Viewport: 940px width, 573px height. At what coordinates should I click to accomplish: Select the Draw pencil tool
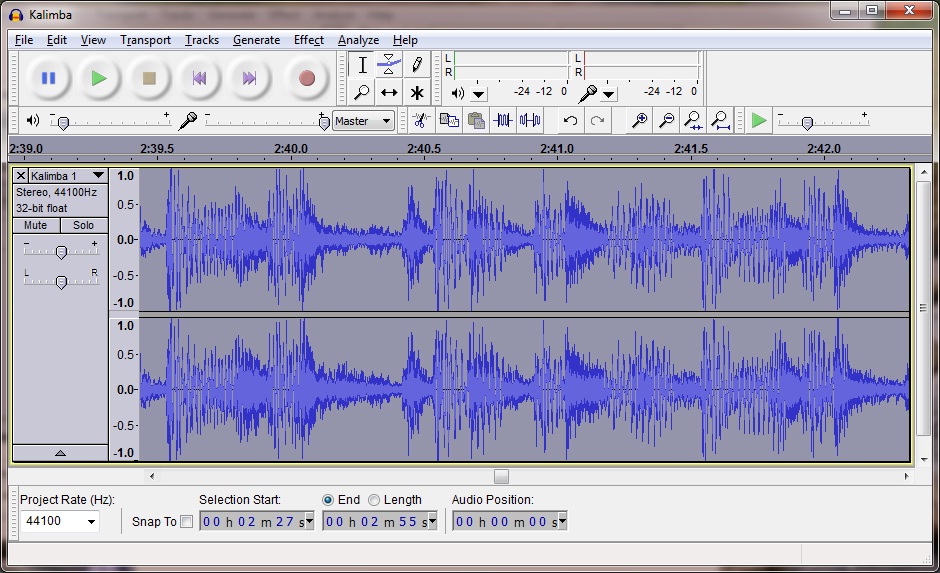[416, 65]
